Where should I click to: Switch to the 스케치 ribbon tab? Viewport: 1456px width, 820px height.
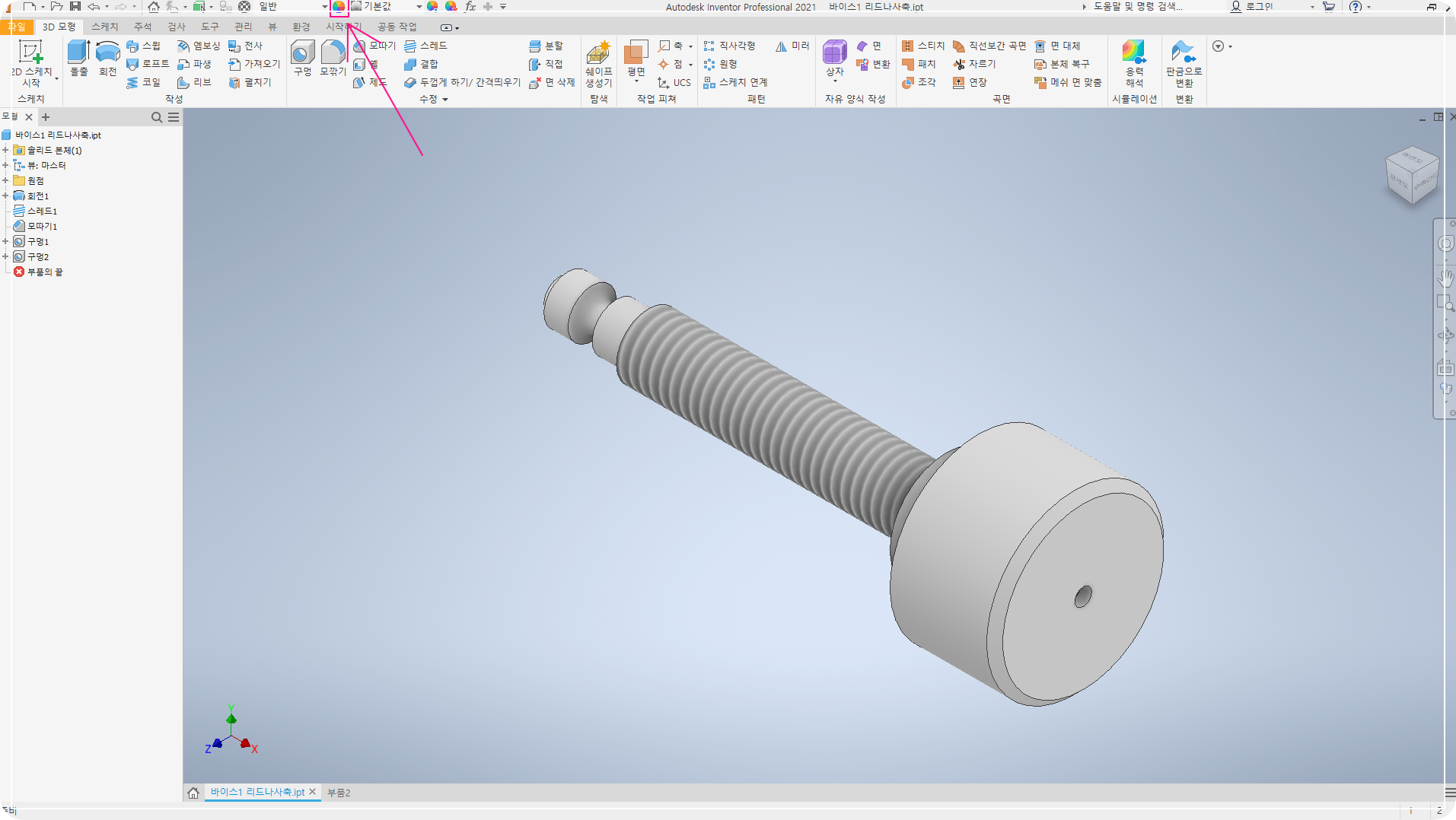[x=105, y=27]
